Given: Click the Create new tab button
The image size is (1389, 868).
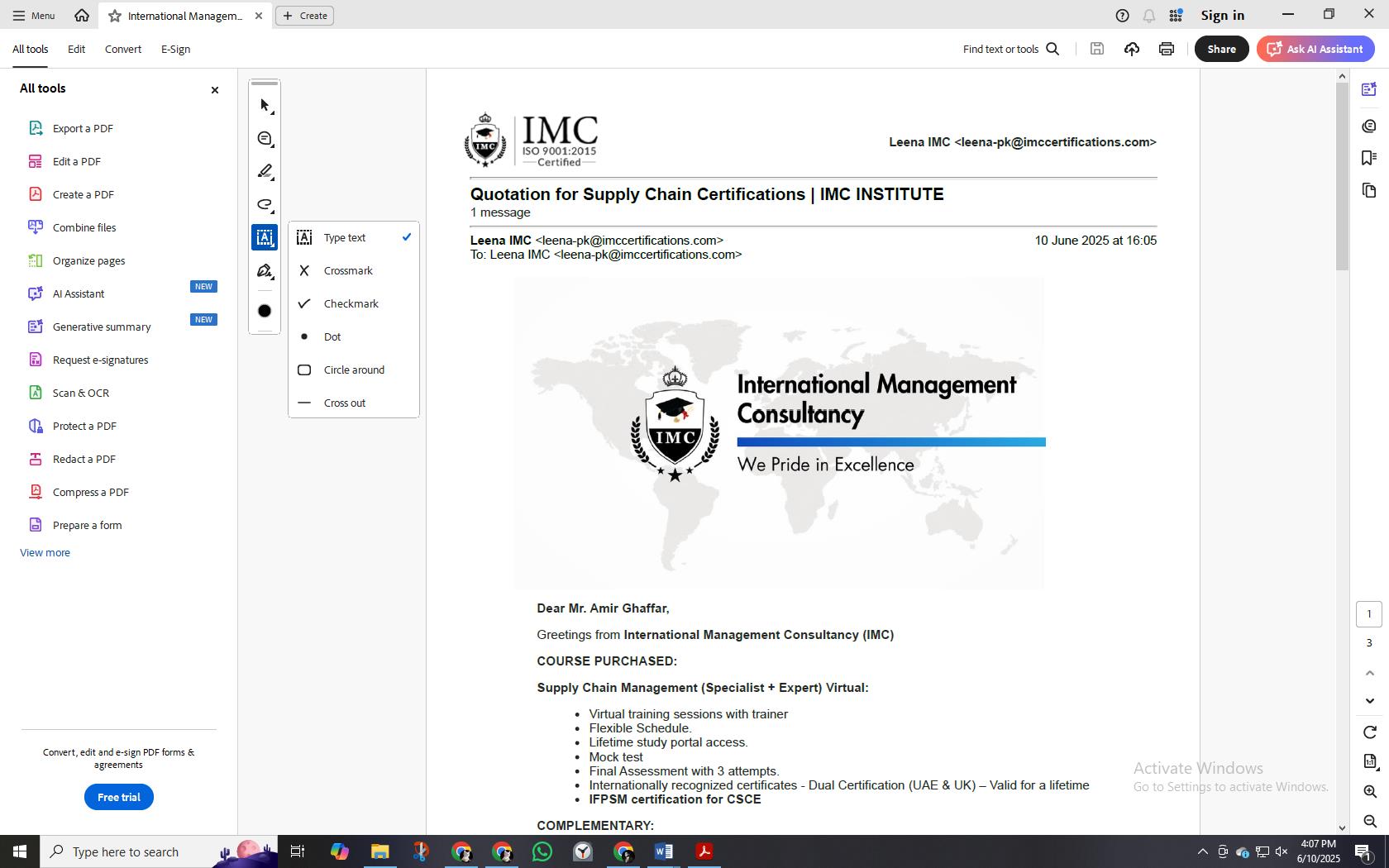Looking at the screenshot, I should click(x=304, y=16).
